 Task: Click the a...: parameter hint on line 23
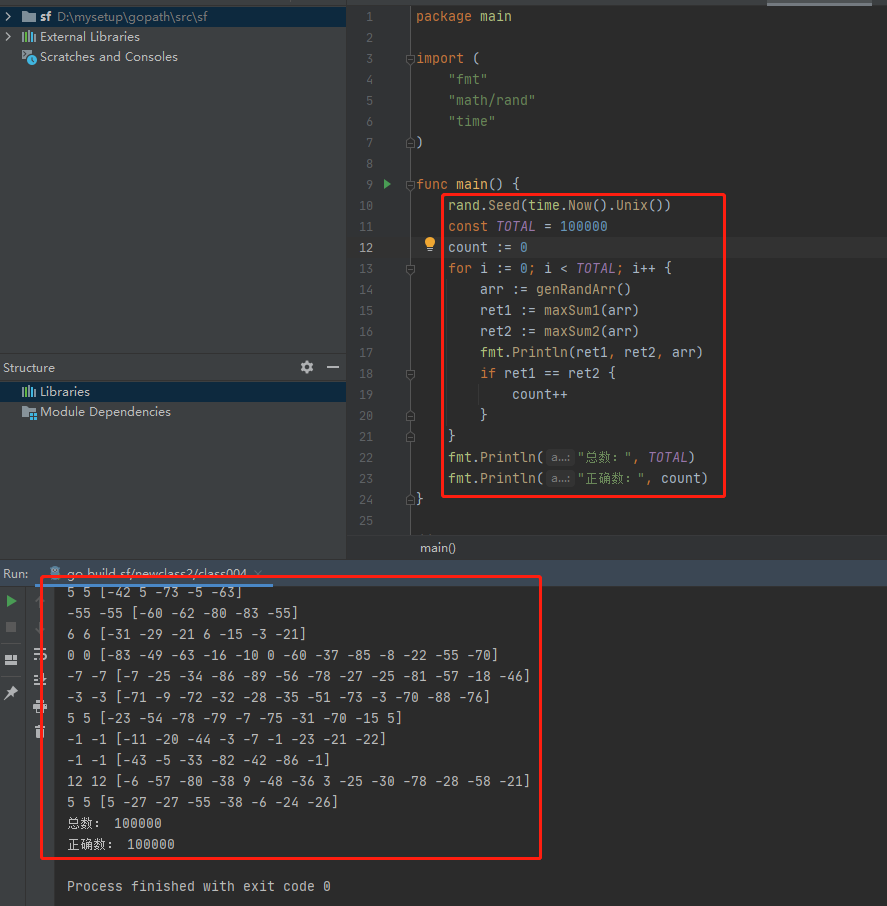tap(559, 478)
